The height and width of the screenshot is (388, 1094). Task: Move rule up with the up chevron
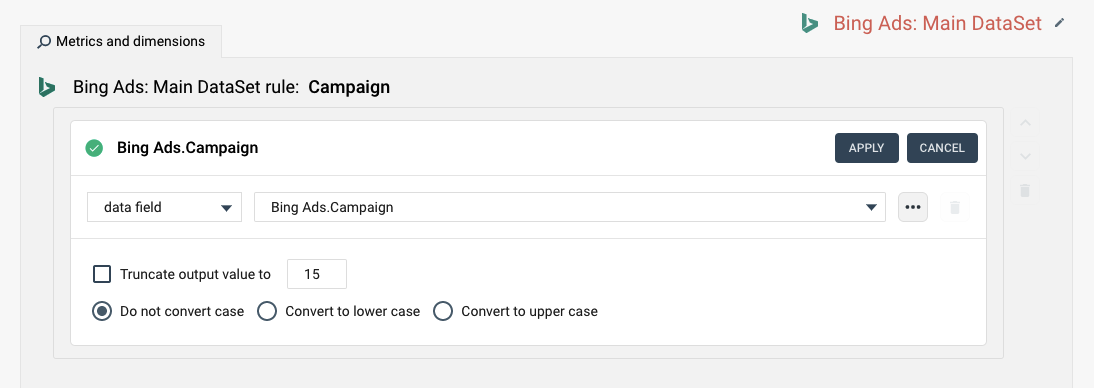1025,124
